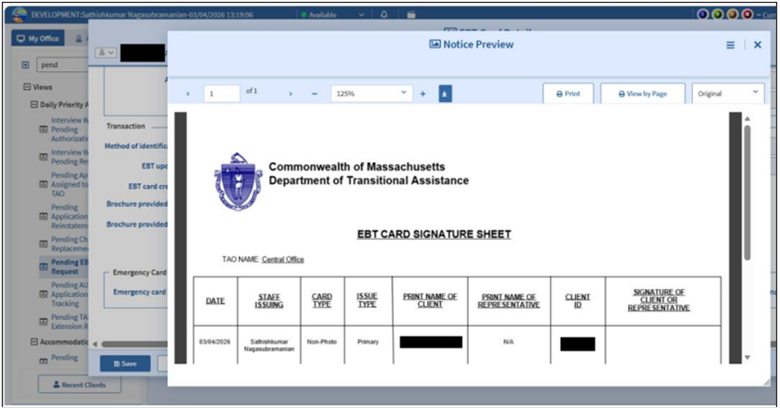The width and height of the screenshot is (780, 408).
Task: Click the 'Emergency card' label
Action: 139,292
